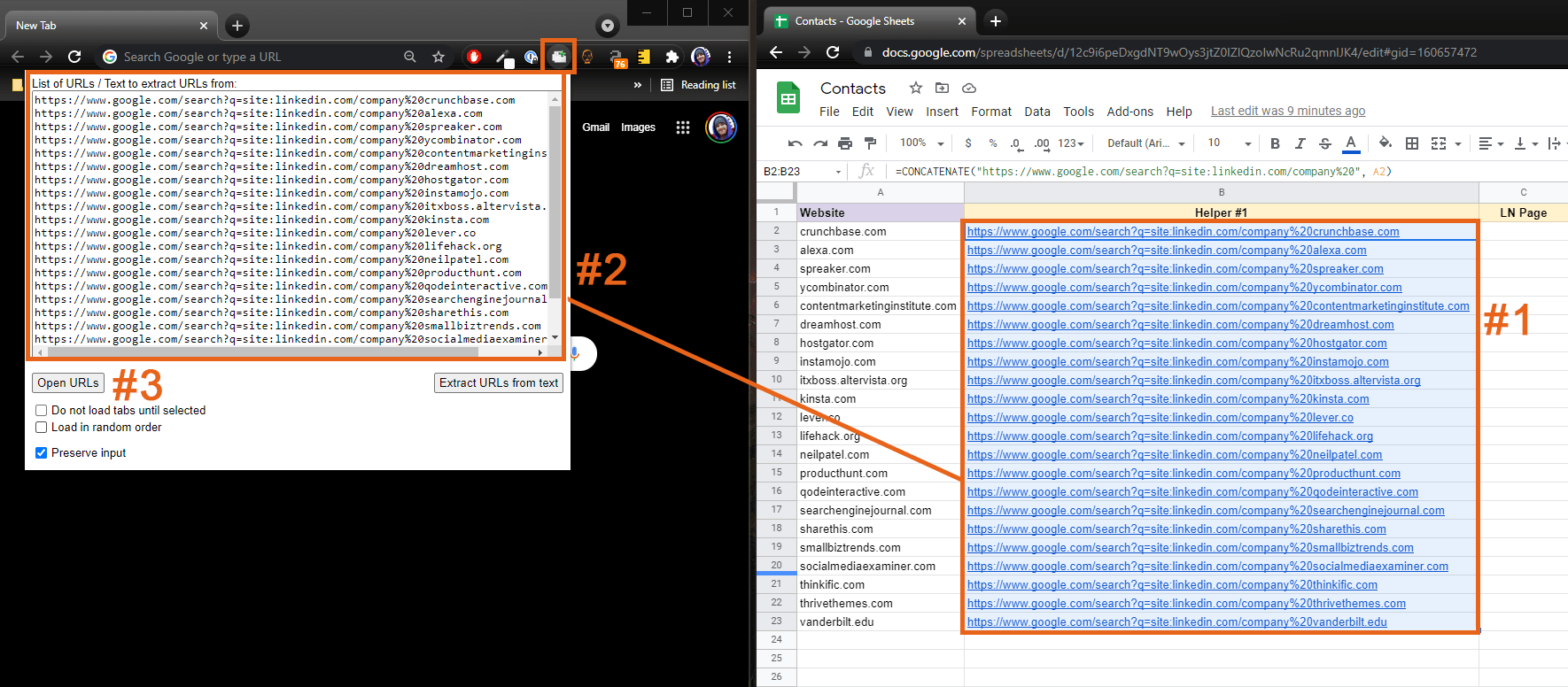The image size is (1568, 687).
Task: Click the Open Multiple URLs extension icon
Action: coord(558,57)
